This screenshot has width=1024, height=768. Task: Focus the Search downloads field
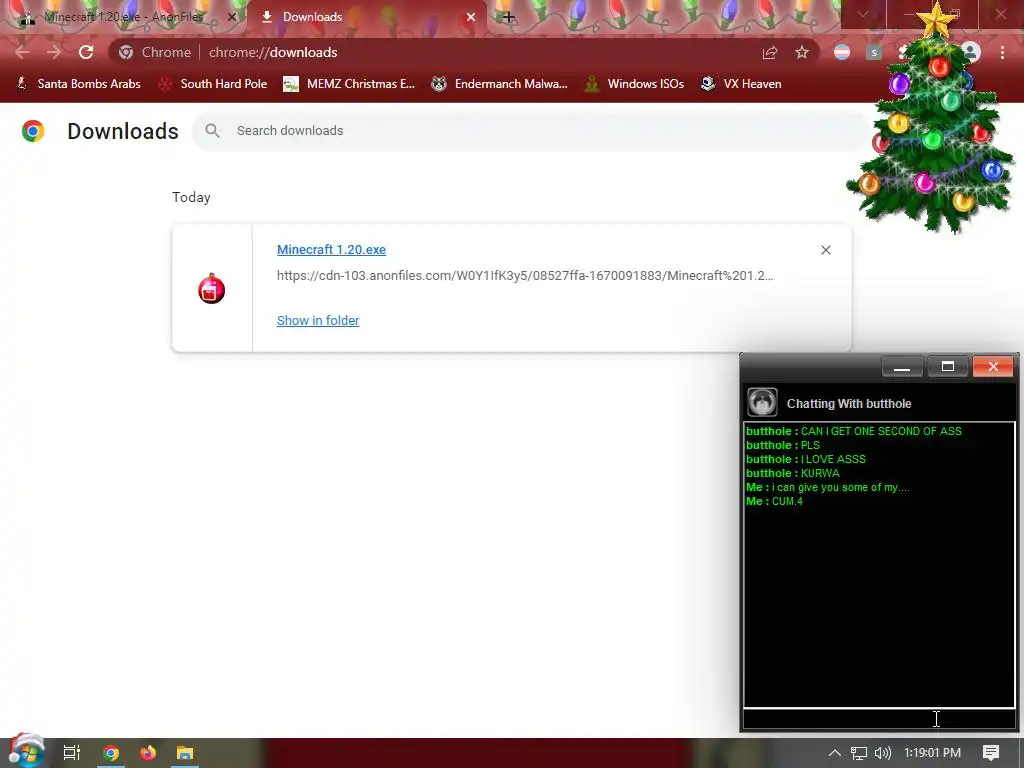coord(532,131)
